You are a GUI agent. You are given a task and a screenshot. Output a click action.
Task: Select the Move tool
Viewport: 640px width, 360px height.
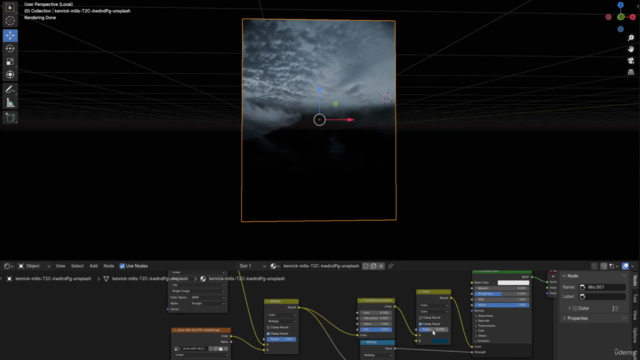(10, 36)
